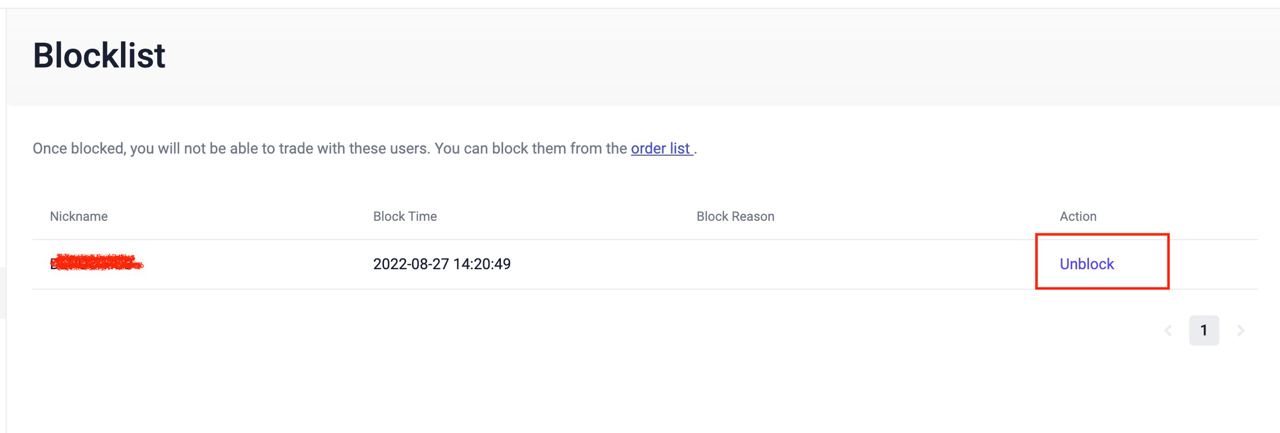Click the Block Reason column header
1280x433 pixels.
pos(735,216)
